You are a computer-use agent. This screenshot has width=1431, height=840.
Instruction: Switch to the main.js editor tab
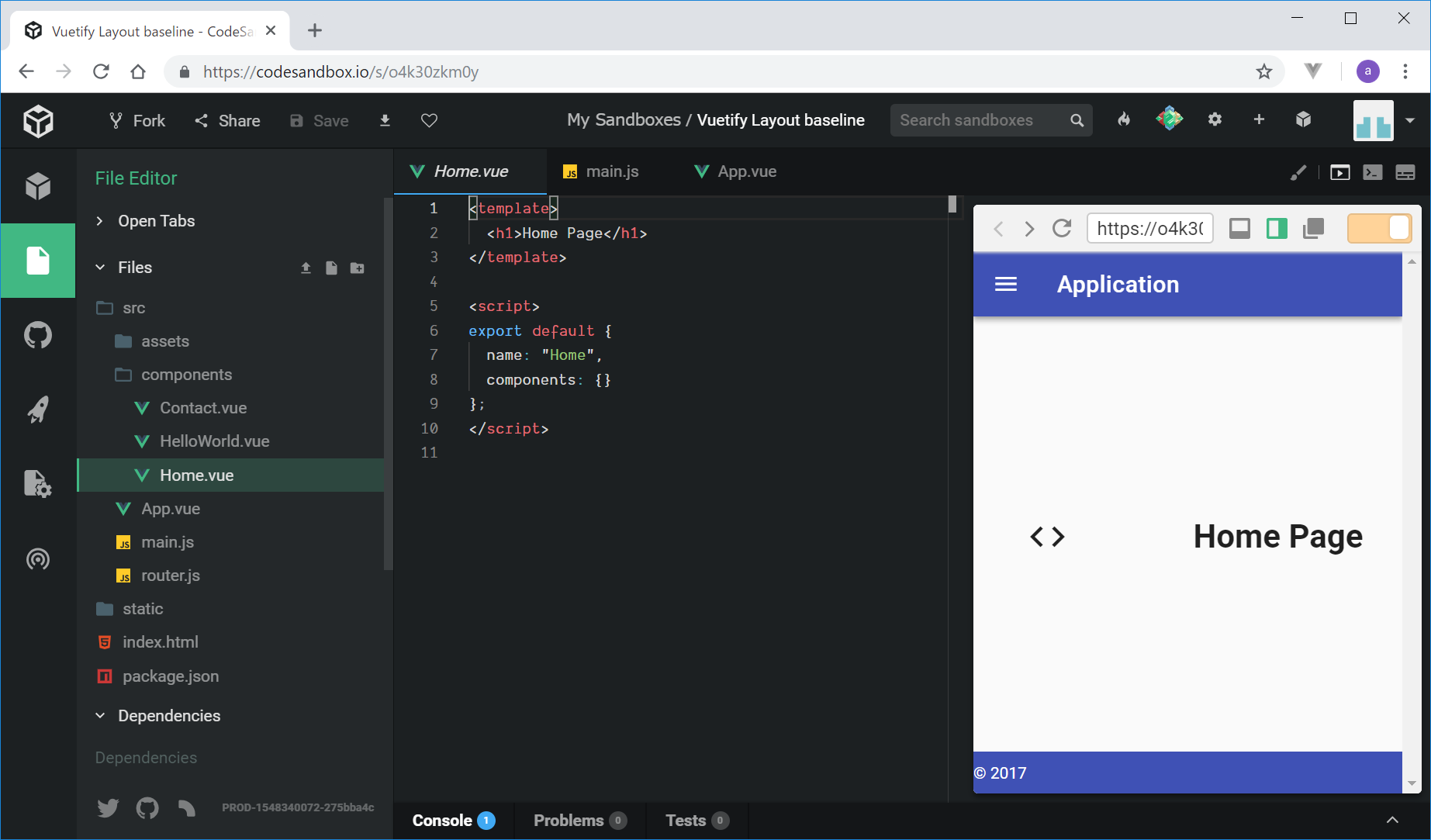pyautogui.click(x=602, y=171)
